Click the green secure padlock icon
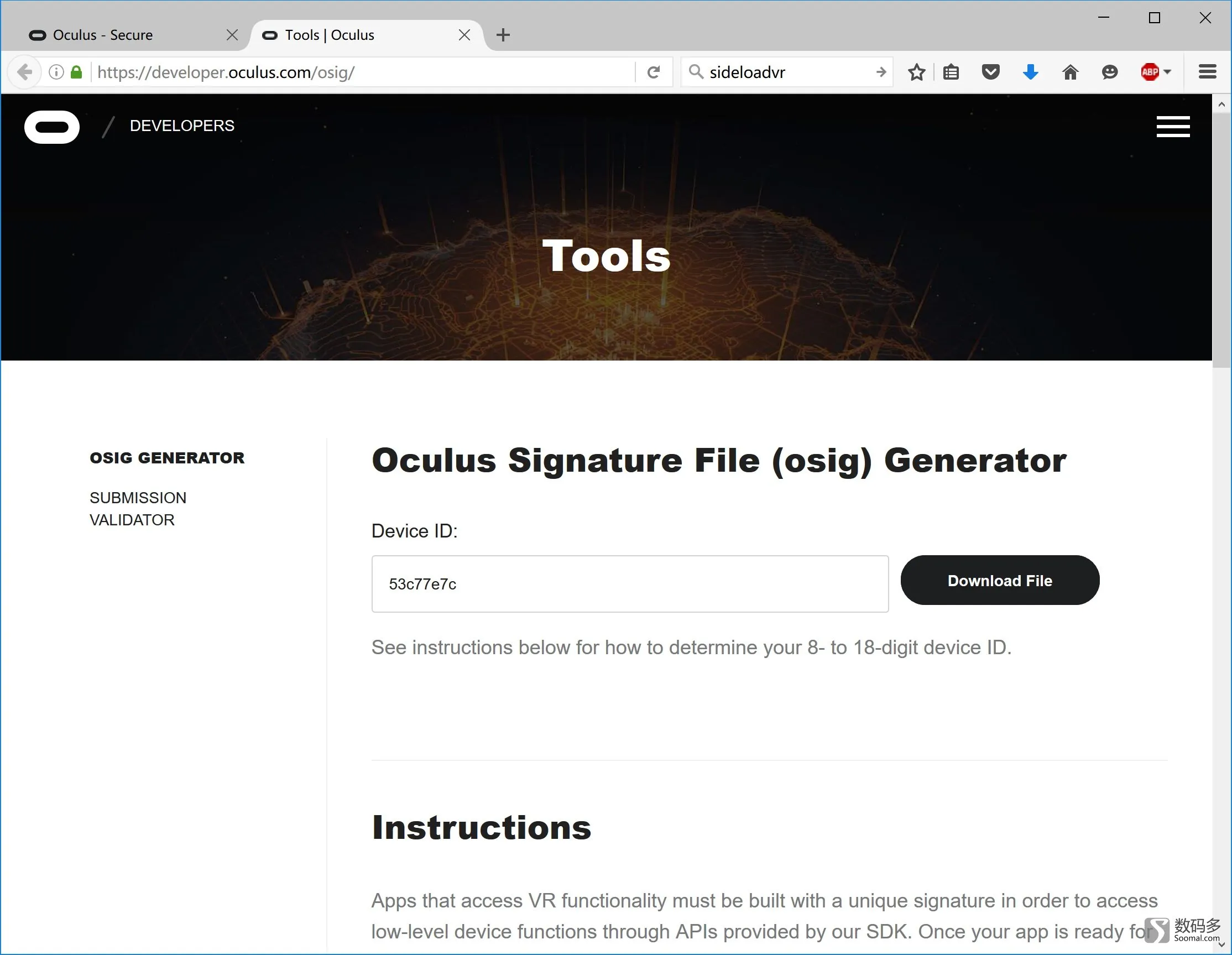The height and width of the screenshot is (955, 1232). [x=76, y=72]
